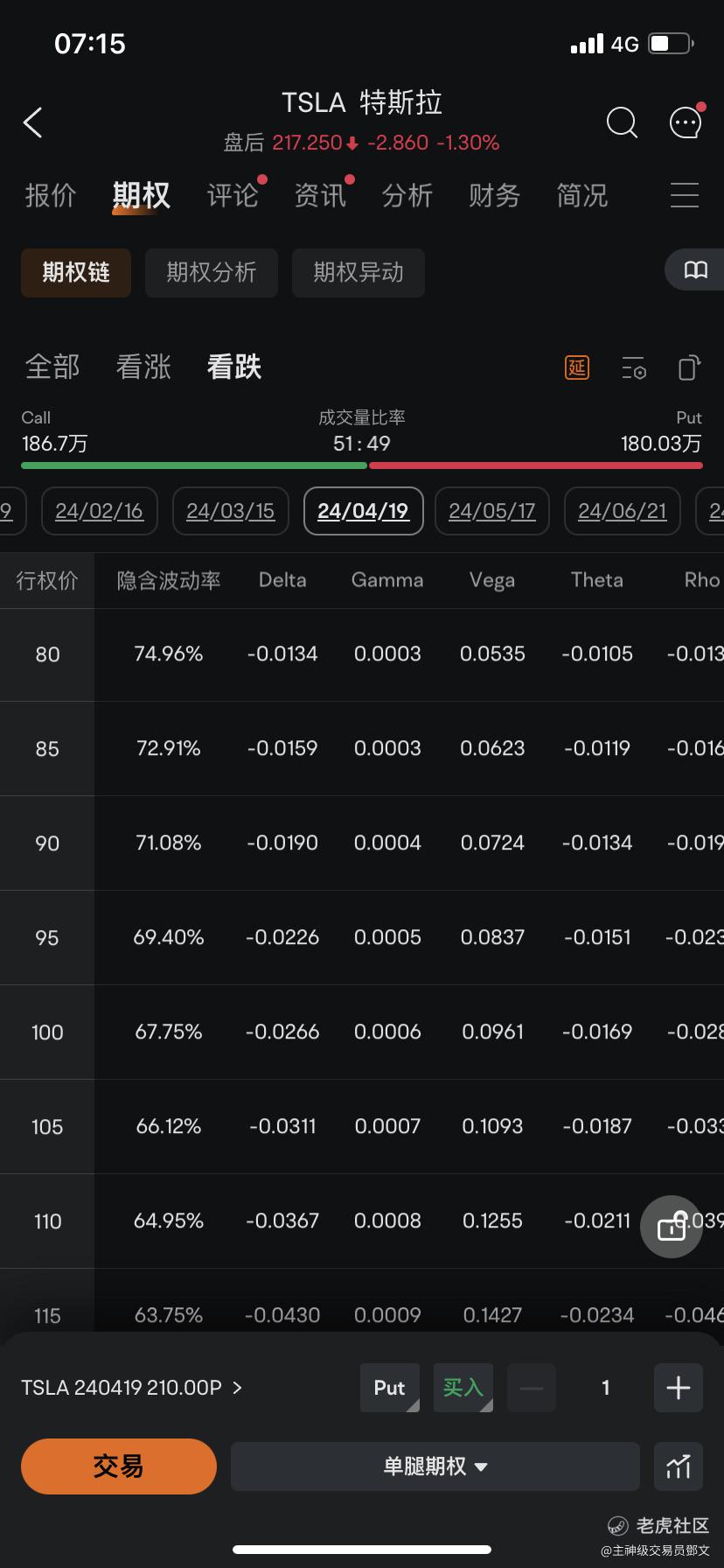Tap the Delta column header
This screenshot has width=724, height=1568.
pos(282,580)
